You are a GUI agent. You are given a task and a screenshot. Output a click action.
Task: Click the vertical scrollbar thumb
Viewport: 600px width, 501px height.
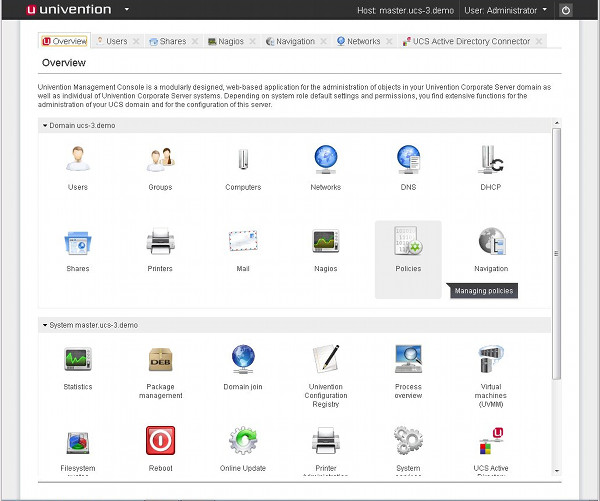(557, 254)
